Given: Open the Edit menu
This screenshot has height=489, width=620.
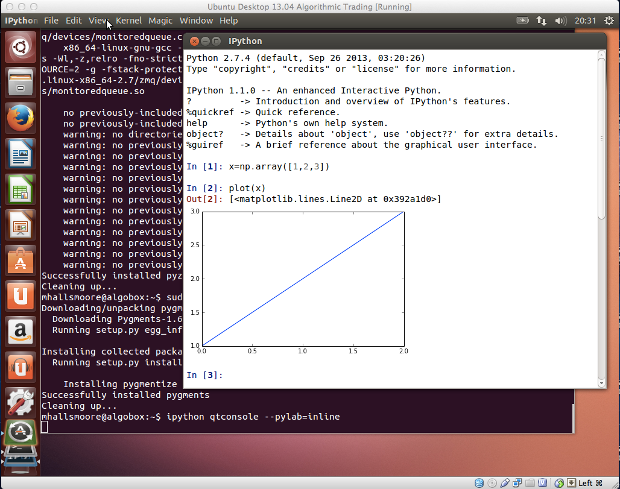Looking at the screenshot, I should (73, 21).
